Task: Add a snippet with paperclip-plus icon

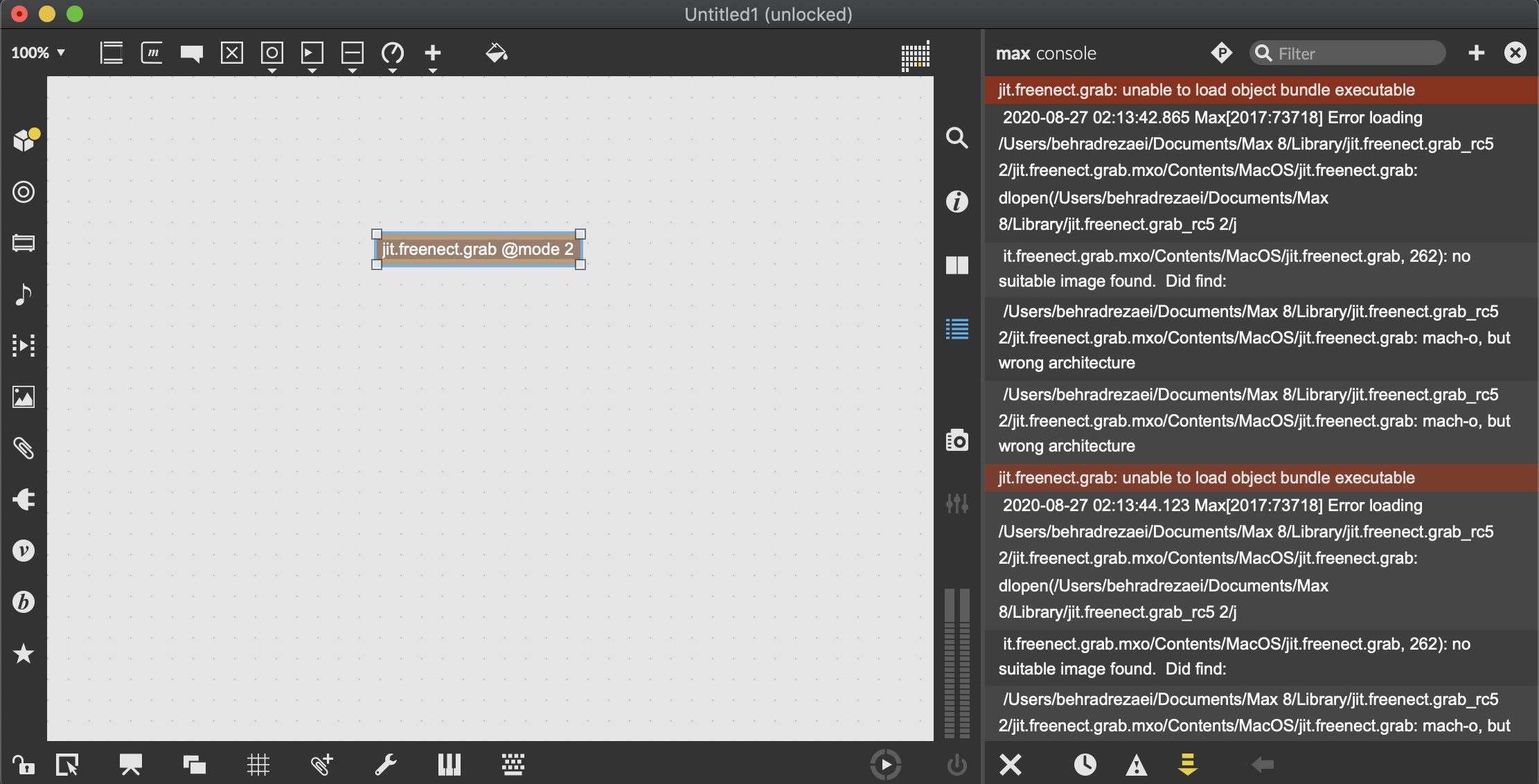Action: click(x=322, y=765)
